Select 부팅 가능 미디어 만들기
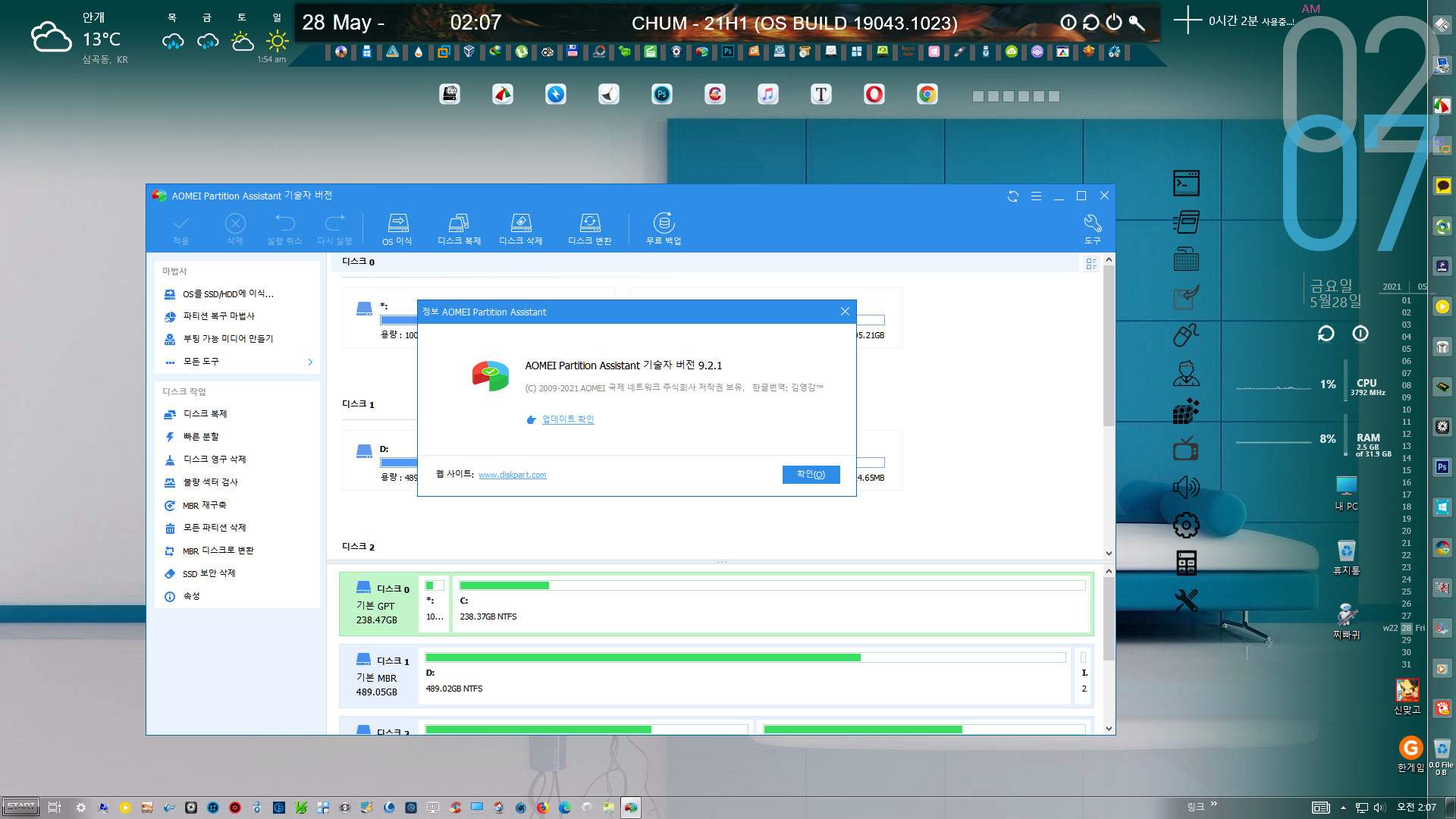 [x=227, y=339]
